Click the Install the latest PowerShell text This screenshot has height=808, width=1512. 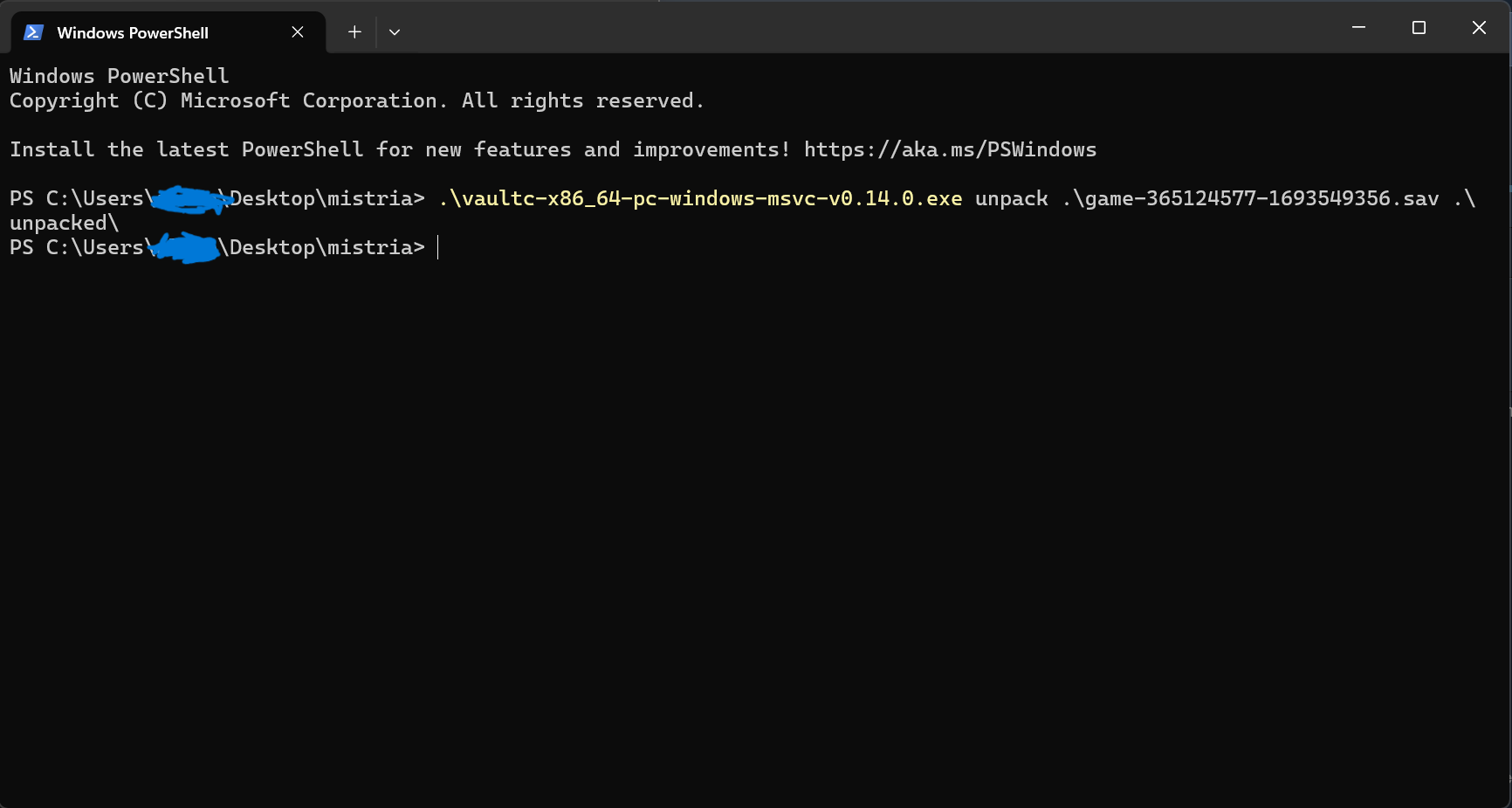click(186, 149)
